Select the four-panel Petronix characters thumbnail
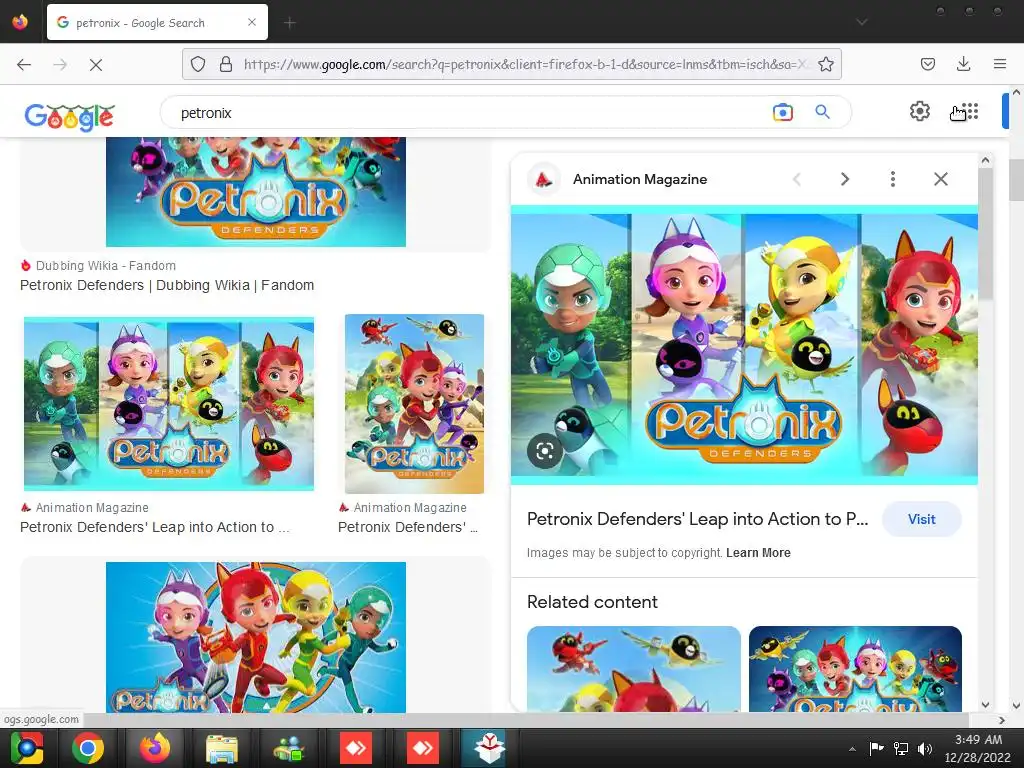 coord(168,404)
